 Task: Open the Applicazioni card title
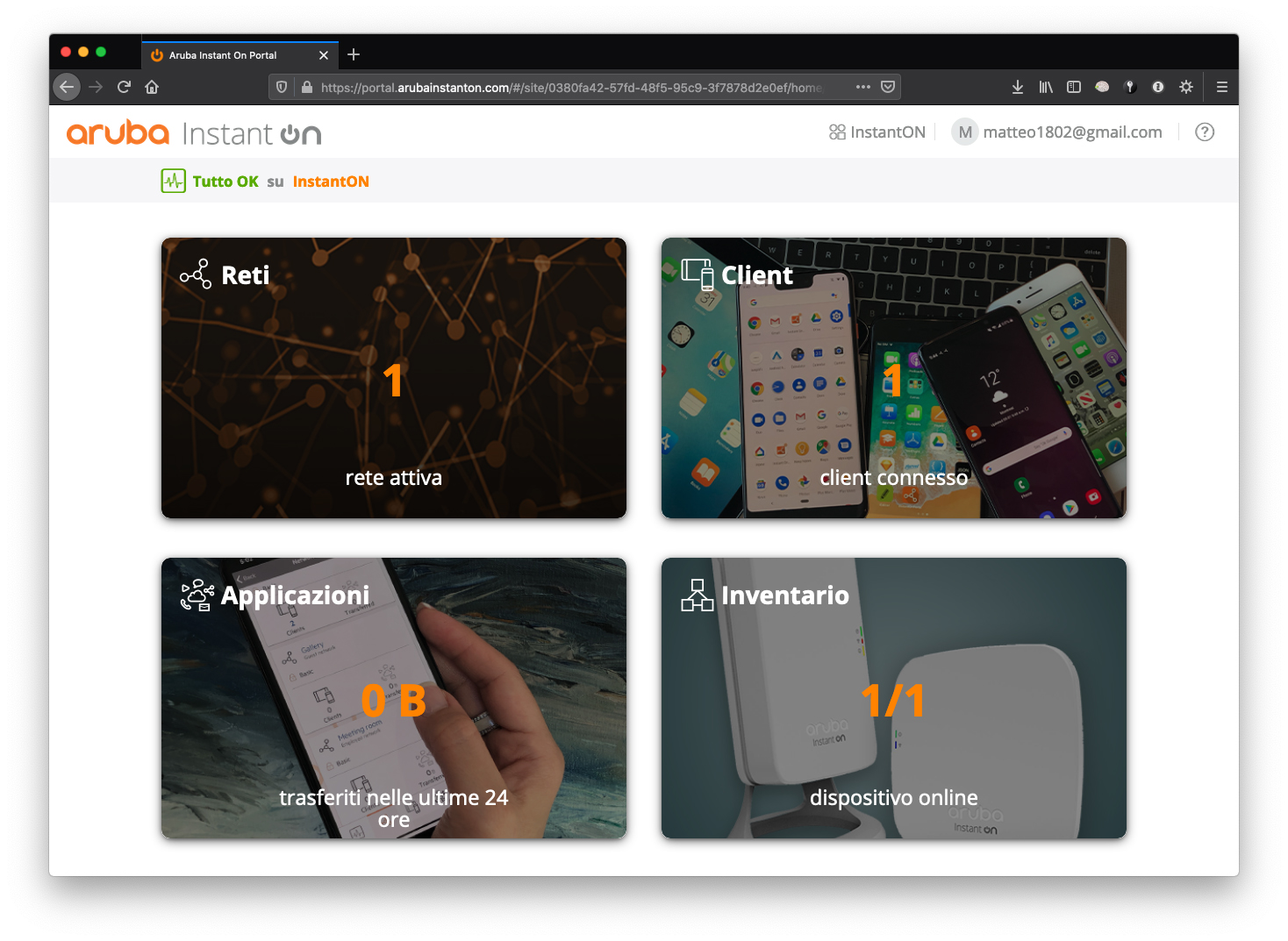(x=295, y=596)
